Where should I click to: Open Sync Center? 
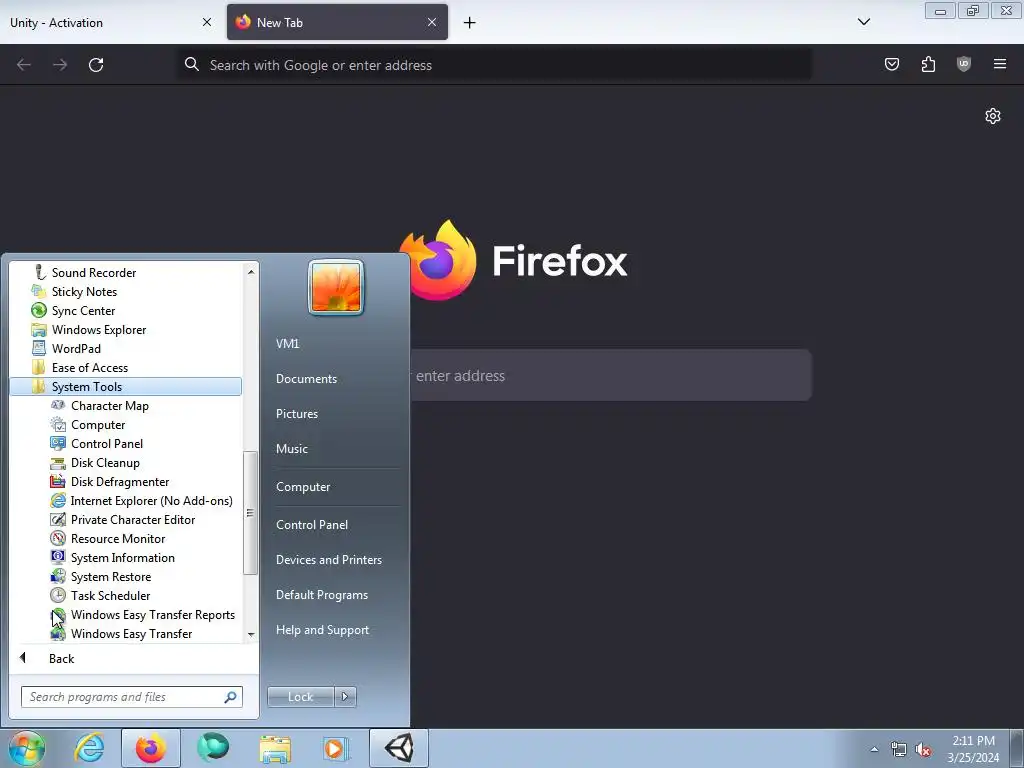pyautogui.click(x=83, y=311)
